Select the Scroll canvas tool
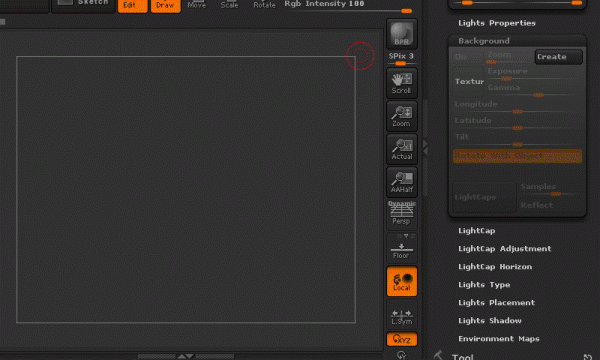Image resolution: width=600 pixels, height=360 pixels. 401,83
